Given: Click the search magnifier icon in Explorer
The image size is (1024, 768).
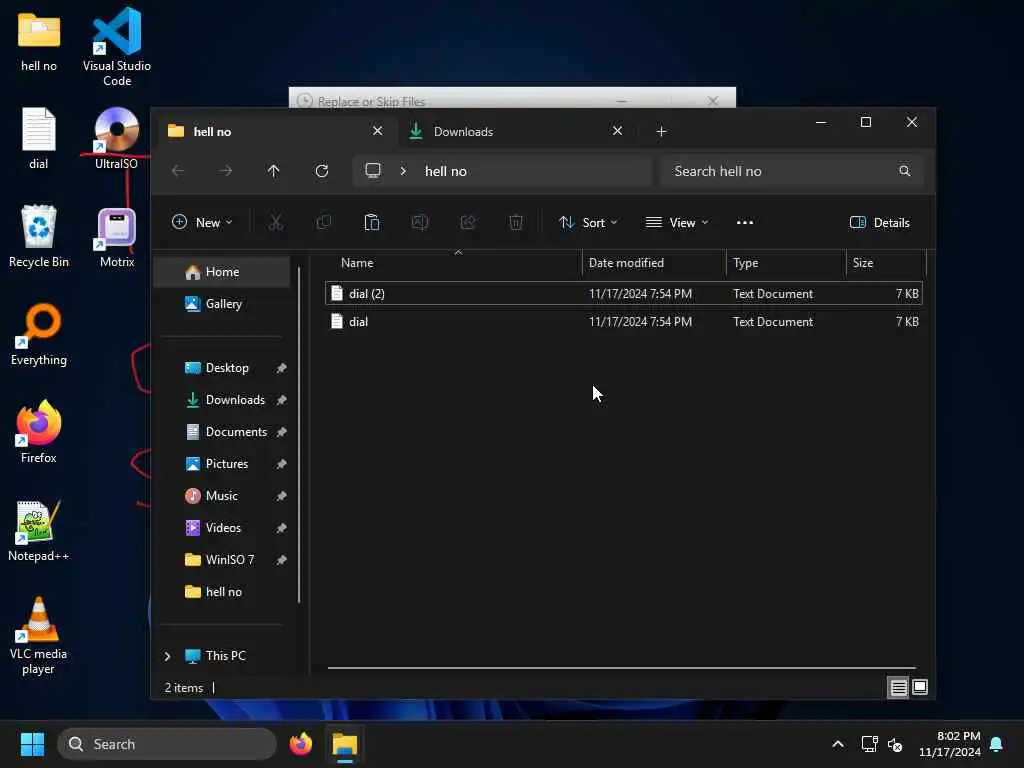Looking at the screenshot, I should click(x=904, y=171).
